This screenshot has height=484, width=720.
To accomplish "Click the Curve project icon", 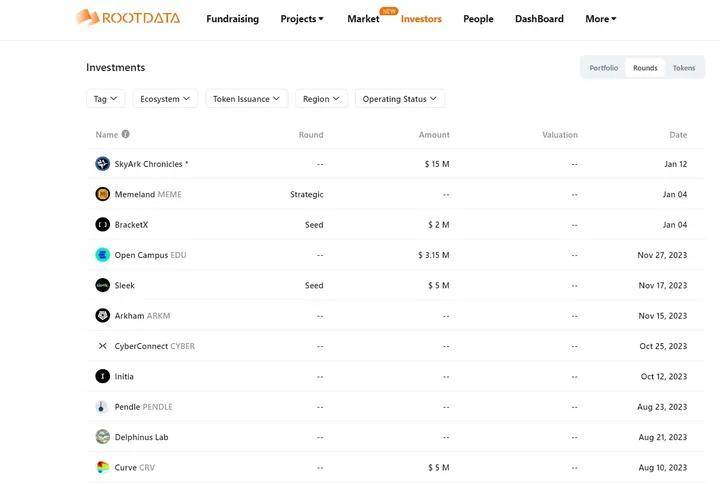I will (x=102, y=467).
